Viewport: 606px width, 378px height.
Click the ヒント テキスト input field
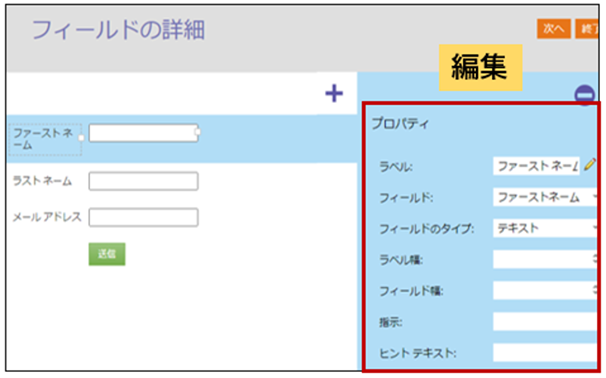pos(545,352)
